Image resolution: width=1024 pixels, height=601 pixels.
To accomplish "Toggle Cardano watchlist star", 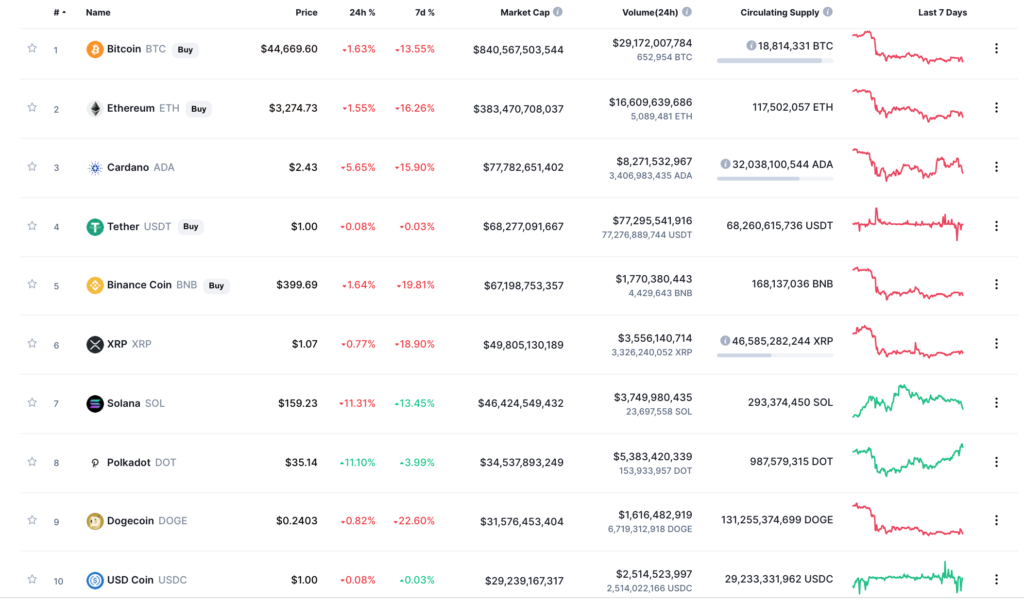I will [31, 167].
